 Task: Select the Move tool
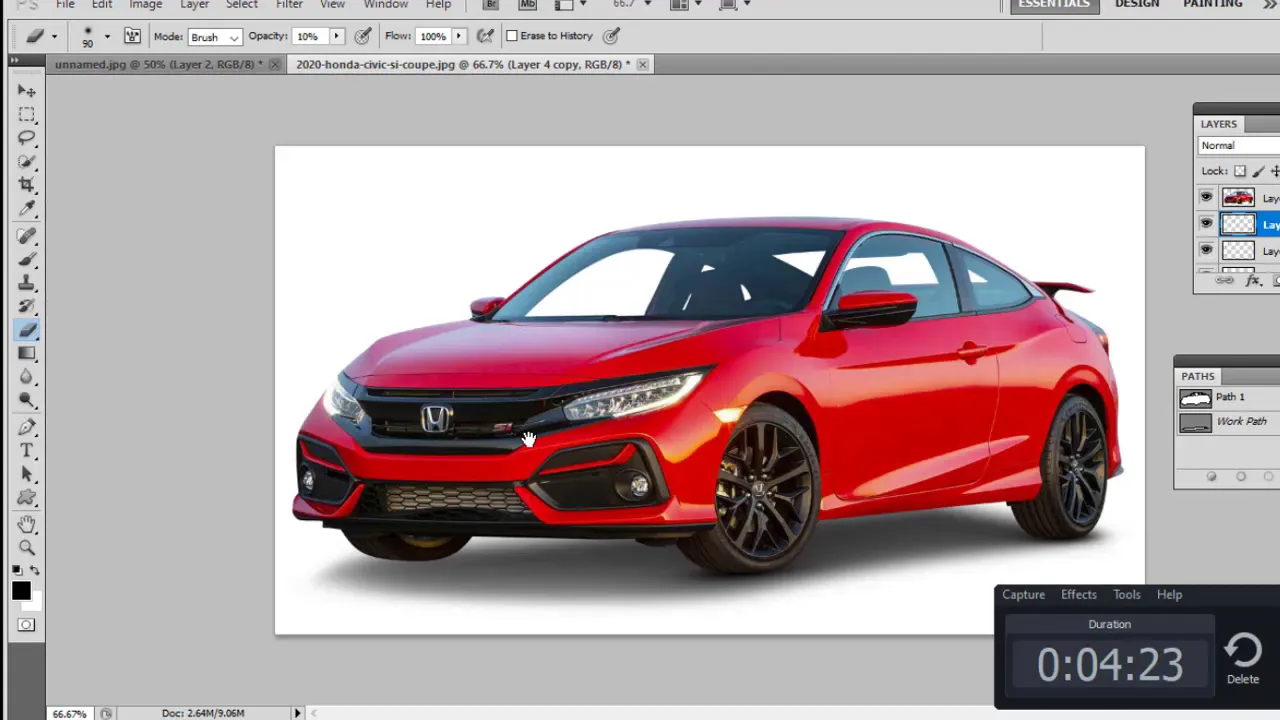[27, 91]
